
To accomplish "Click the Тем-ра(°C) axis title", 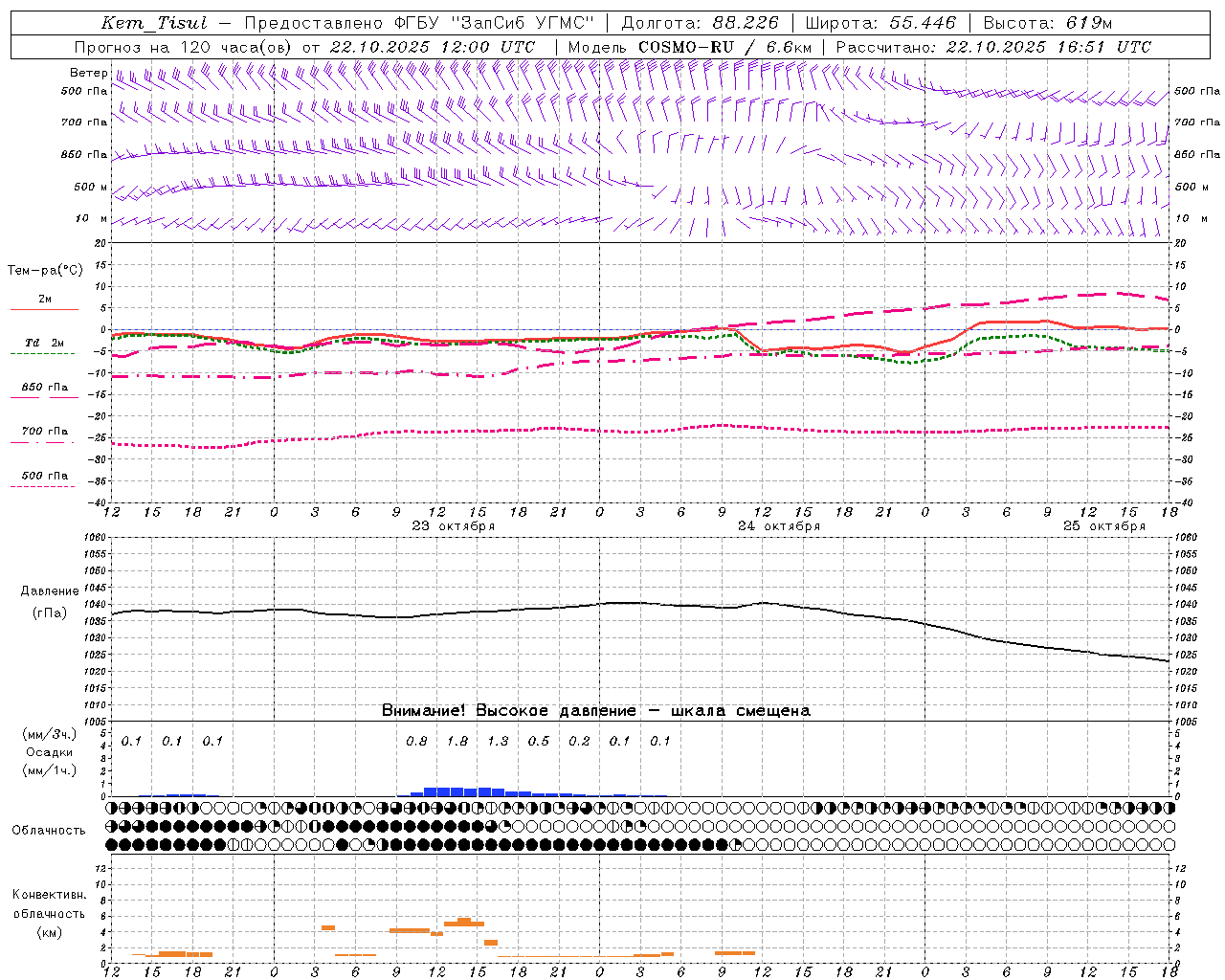I will tap(45, 270).
